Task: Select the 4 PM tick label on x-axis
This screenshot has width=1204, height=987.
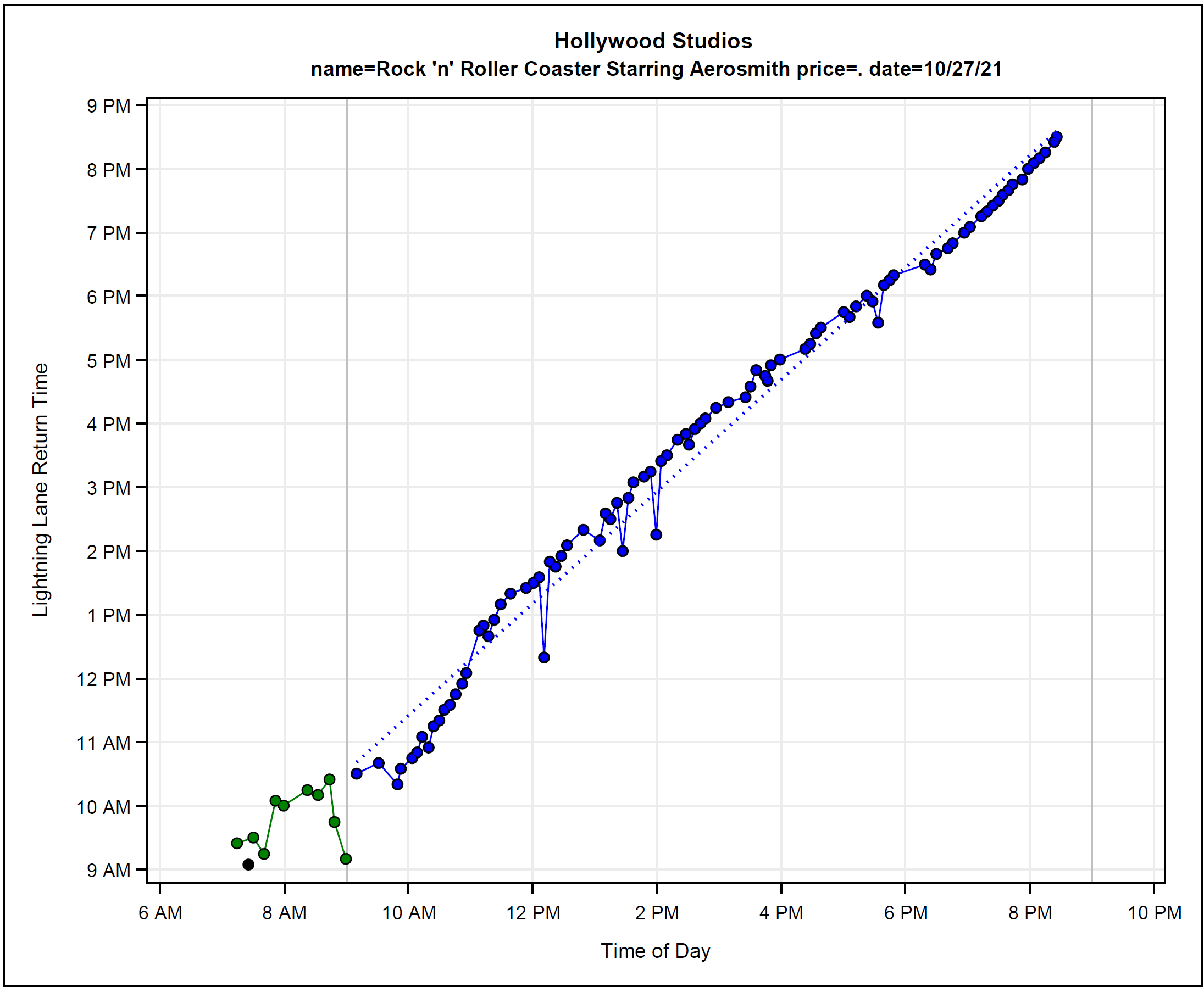Action: 781,913
